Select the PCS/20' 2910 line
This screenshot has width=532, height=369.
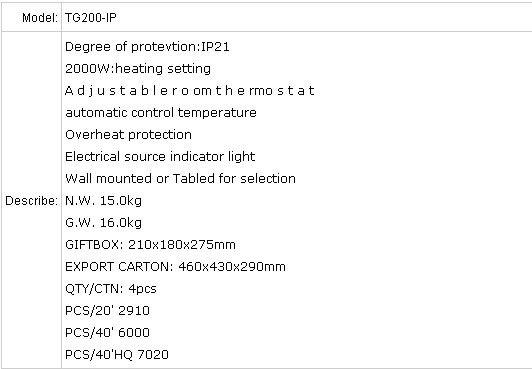click(107, 311)
